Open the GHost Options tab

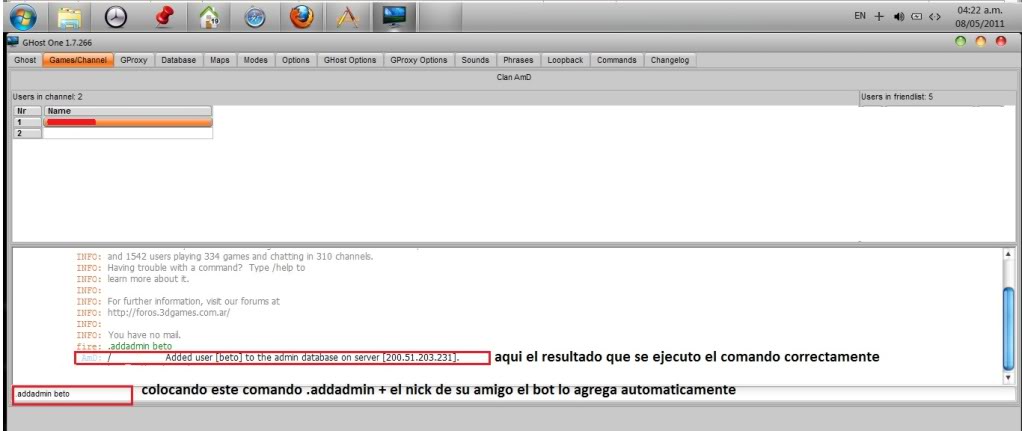[350, 60]
